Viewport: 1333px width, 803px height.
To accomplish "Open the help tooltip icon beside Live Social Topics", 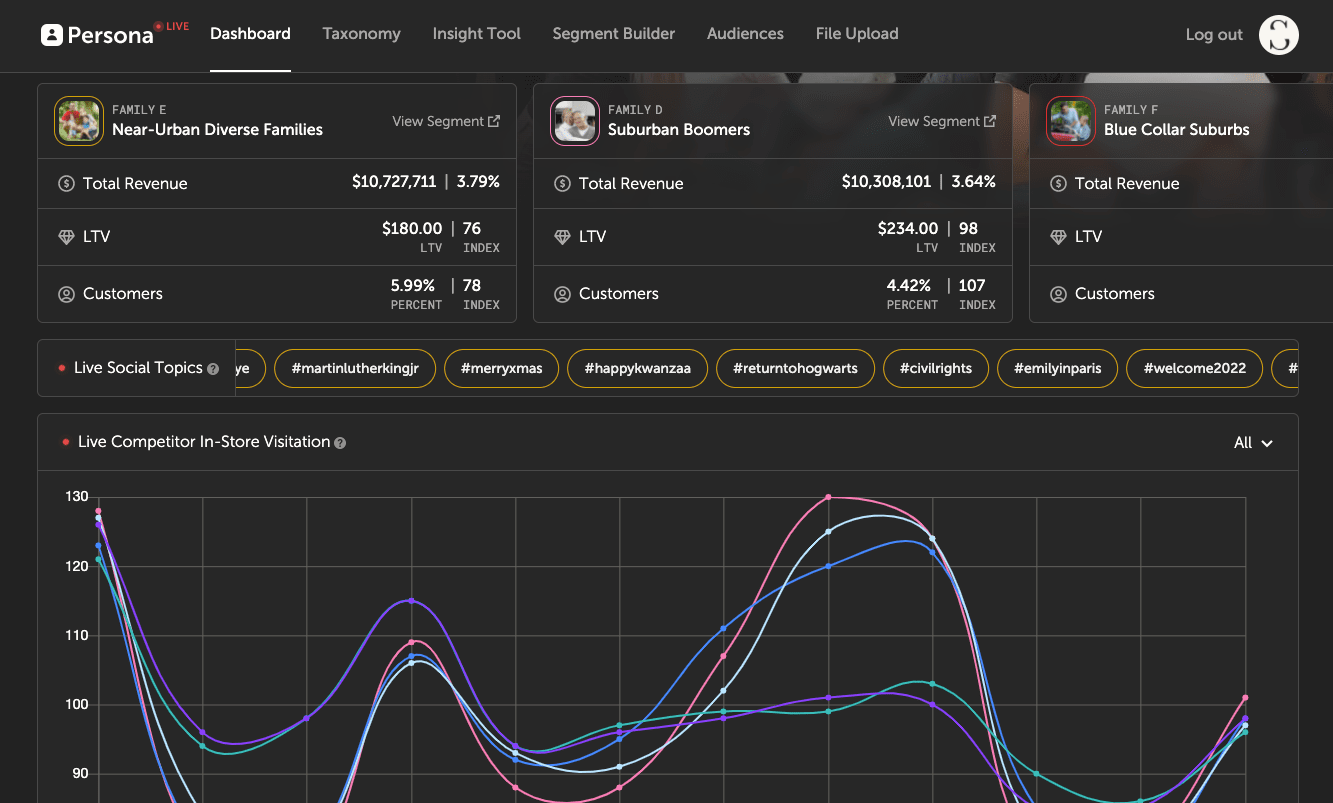I will pos(212,368).
